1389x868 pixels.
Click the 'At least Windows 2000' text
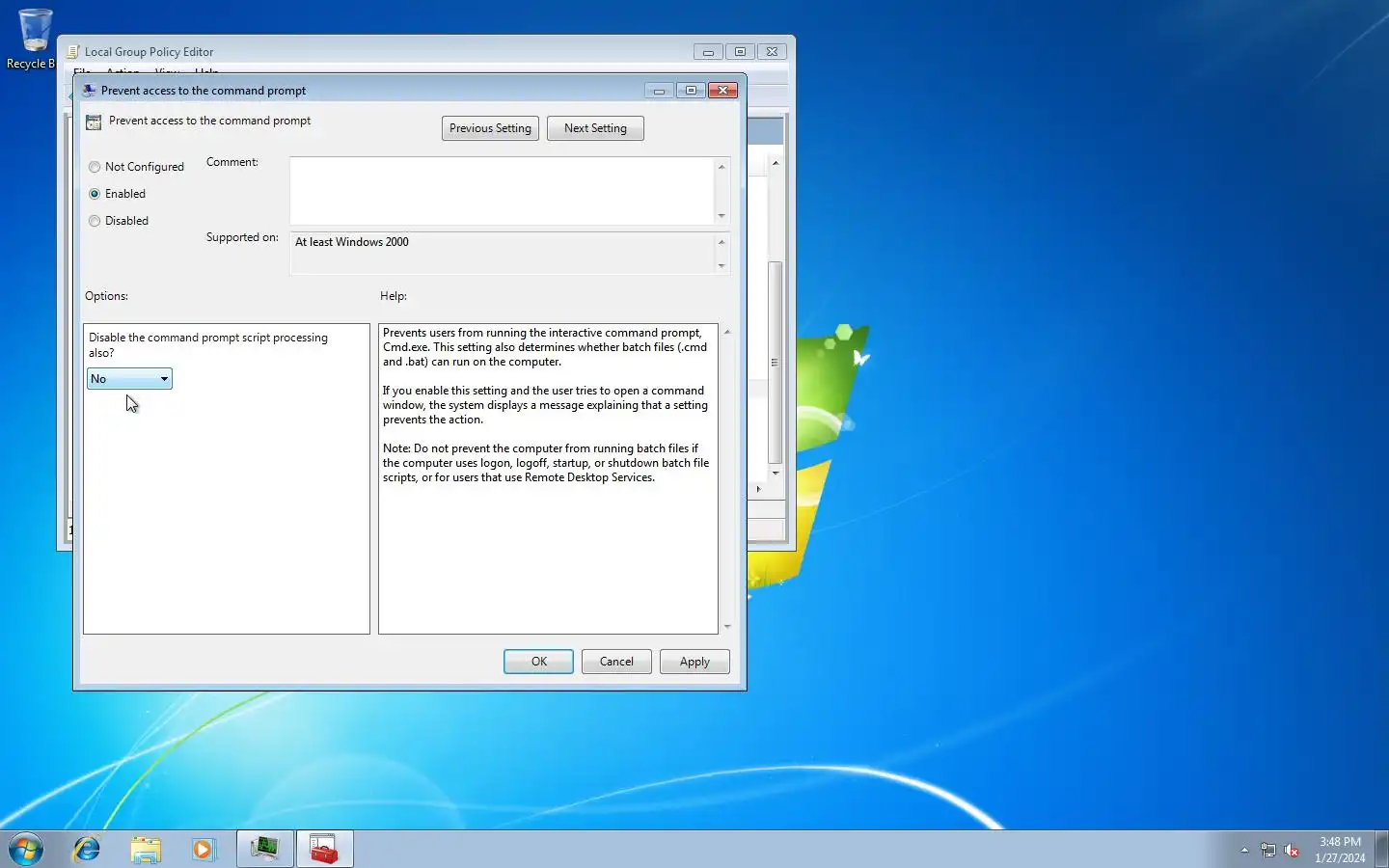[x=352, y=242]
